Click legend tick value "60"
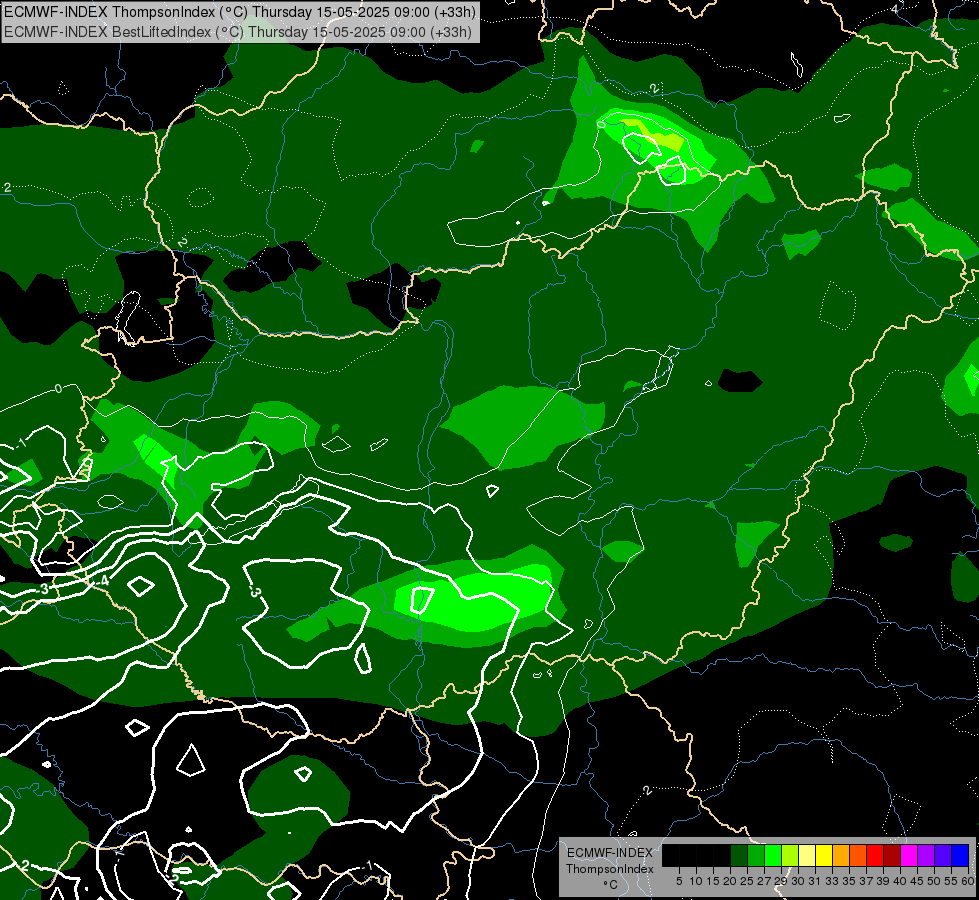Viewport: 979px width, 900px height. pos(968,881)
